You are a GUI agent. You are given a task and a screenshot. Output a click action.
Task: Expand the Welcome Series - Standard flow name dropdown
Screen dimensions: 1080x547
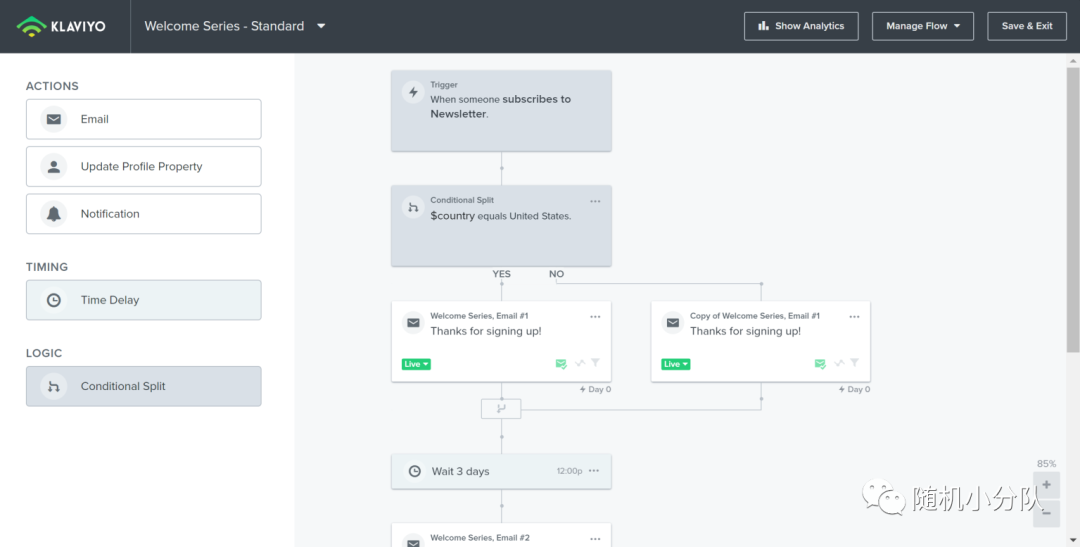(321, 26)
